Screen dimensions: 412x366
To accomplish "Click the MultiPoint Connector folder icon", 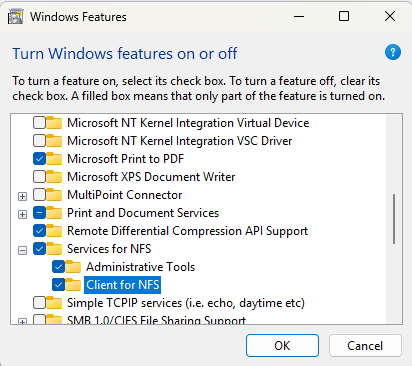I will point(54,195).
